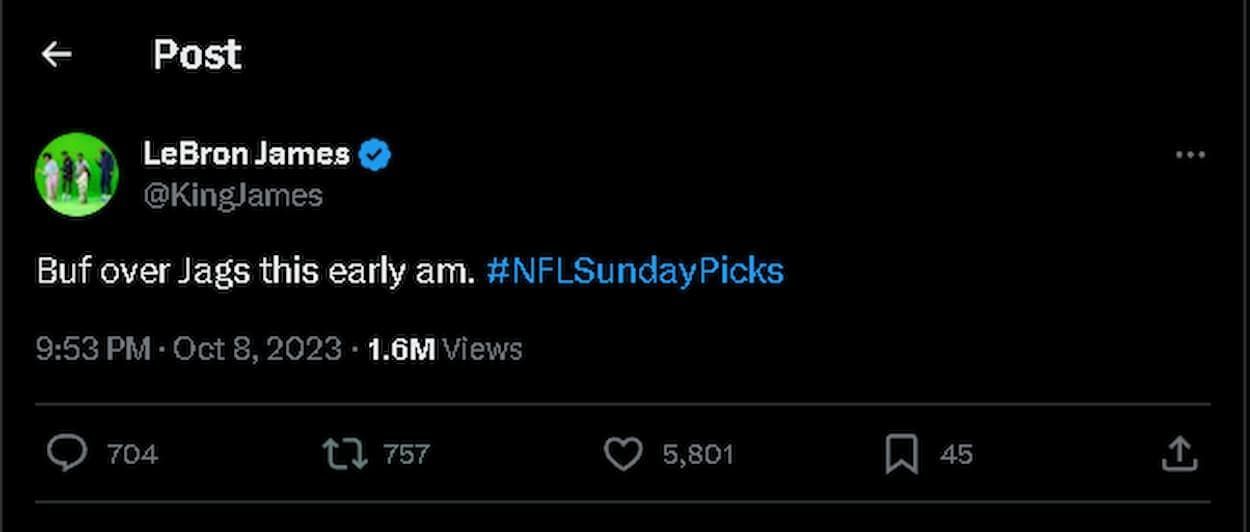1250x532 pixels.
Task: Click the 45 bookmarks count
Action: [956, 455]
